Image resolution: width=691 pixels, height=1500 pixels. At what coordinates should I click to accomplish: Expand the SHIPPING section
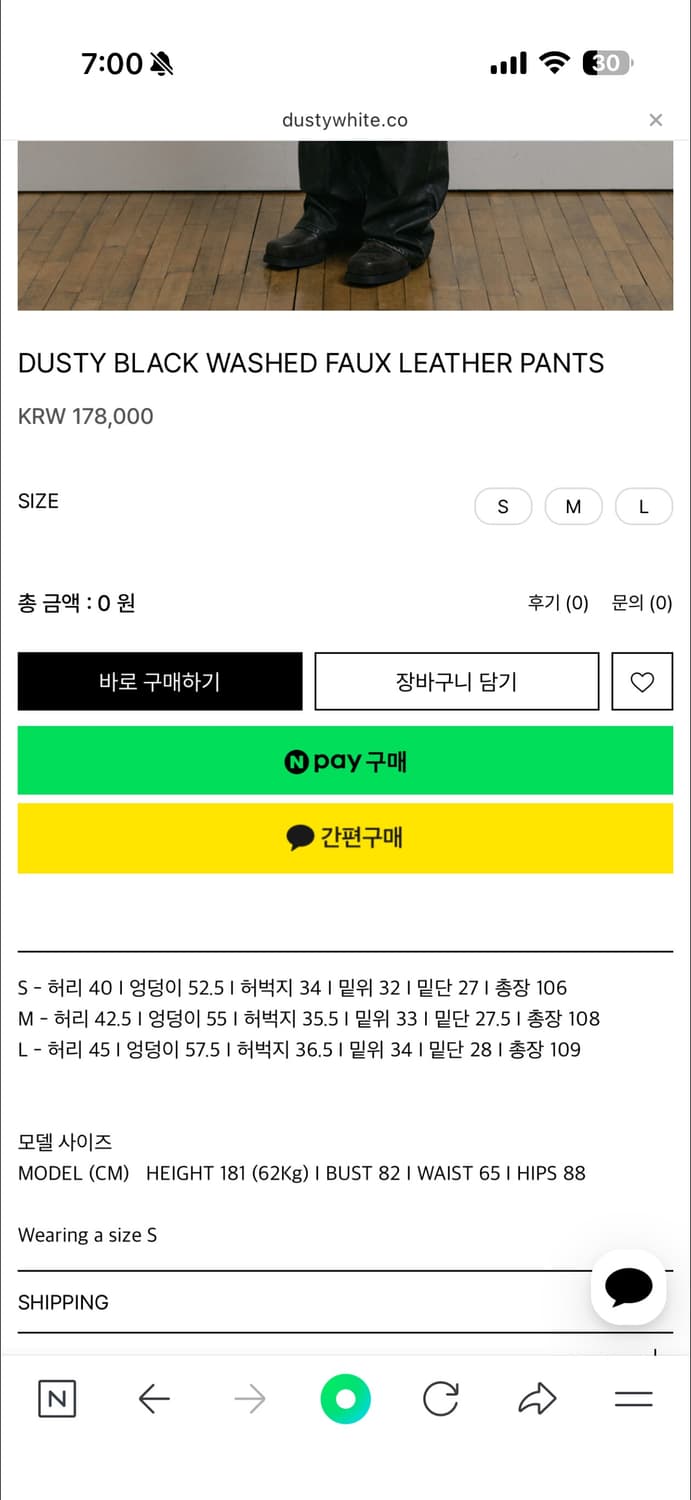pos(63,1302)
